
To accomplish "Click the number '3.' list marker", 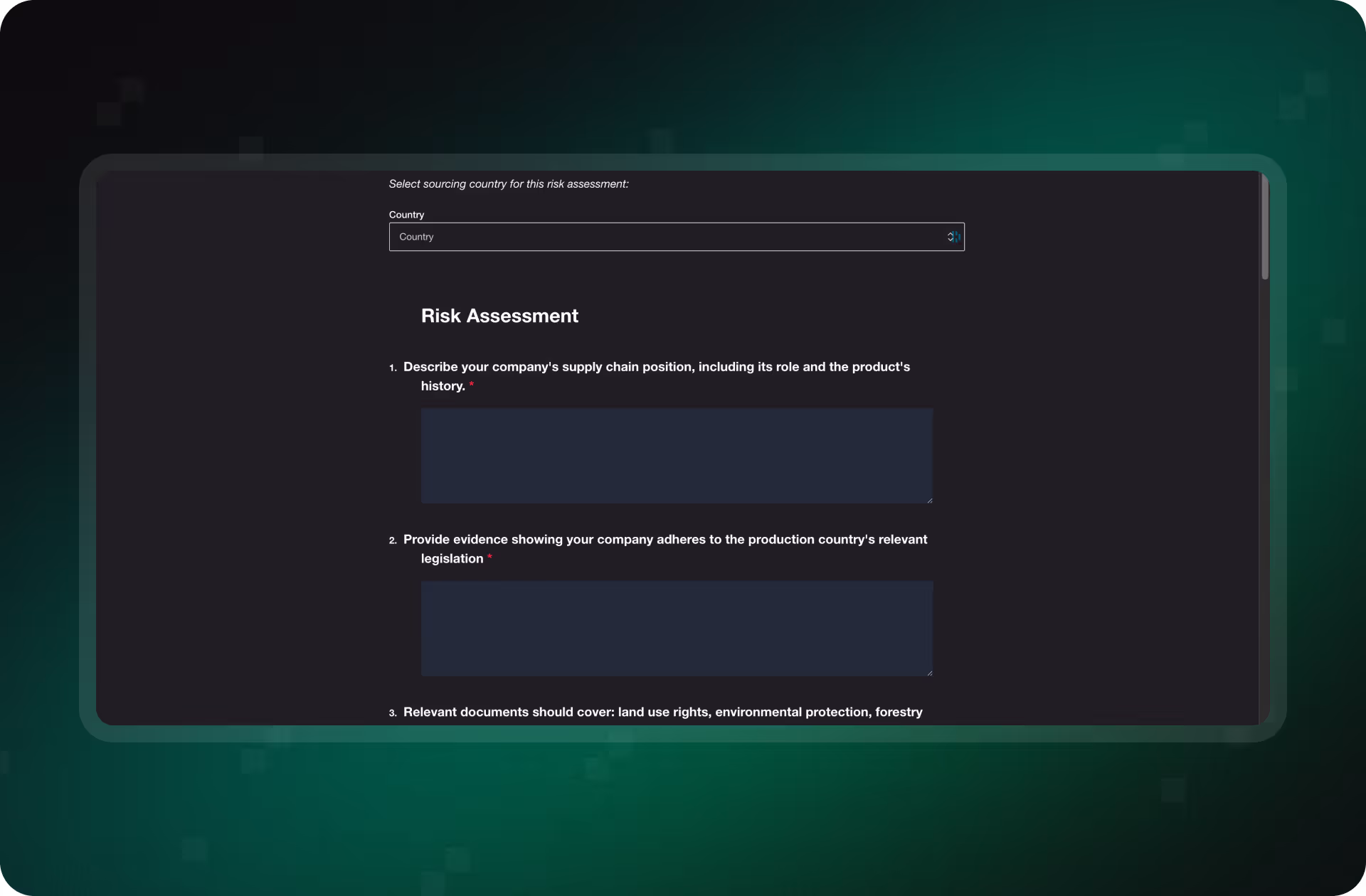I will click(x=393, y=713).
